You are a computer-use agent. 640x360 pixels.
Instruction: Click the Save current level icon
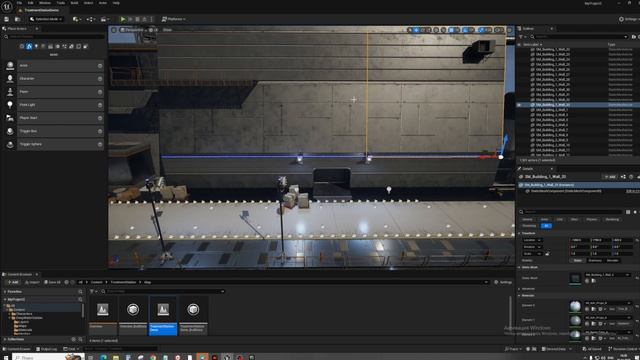point(7,19)
